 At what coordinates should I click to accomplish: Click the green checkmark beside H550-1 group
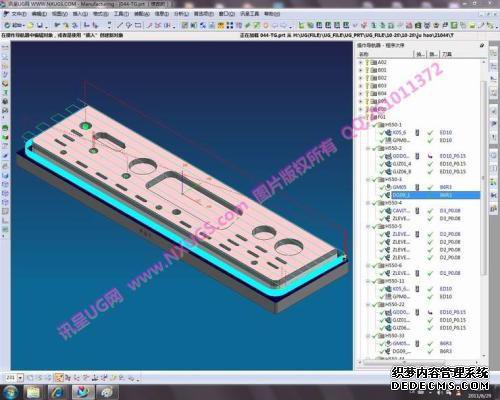click(x=374, y=125)
